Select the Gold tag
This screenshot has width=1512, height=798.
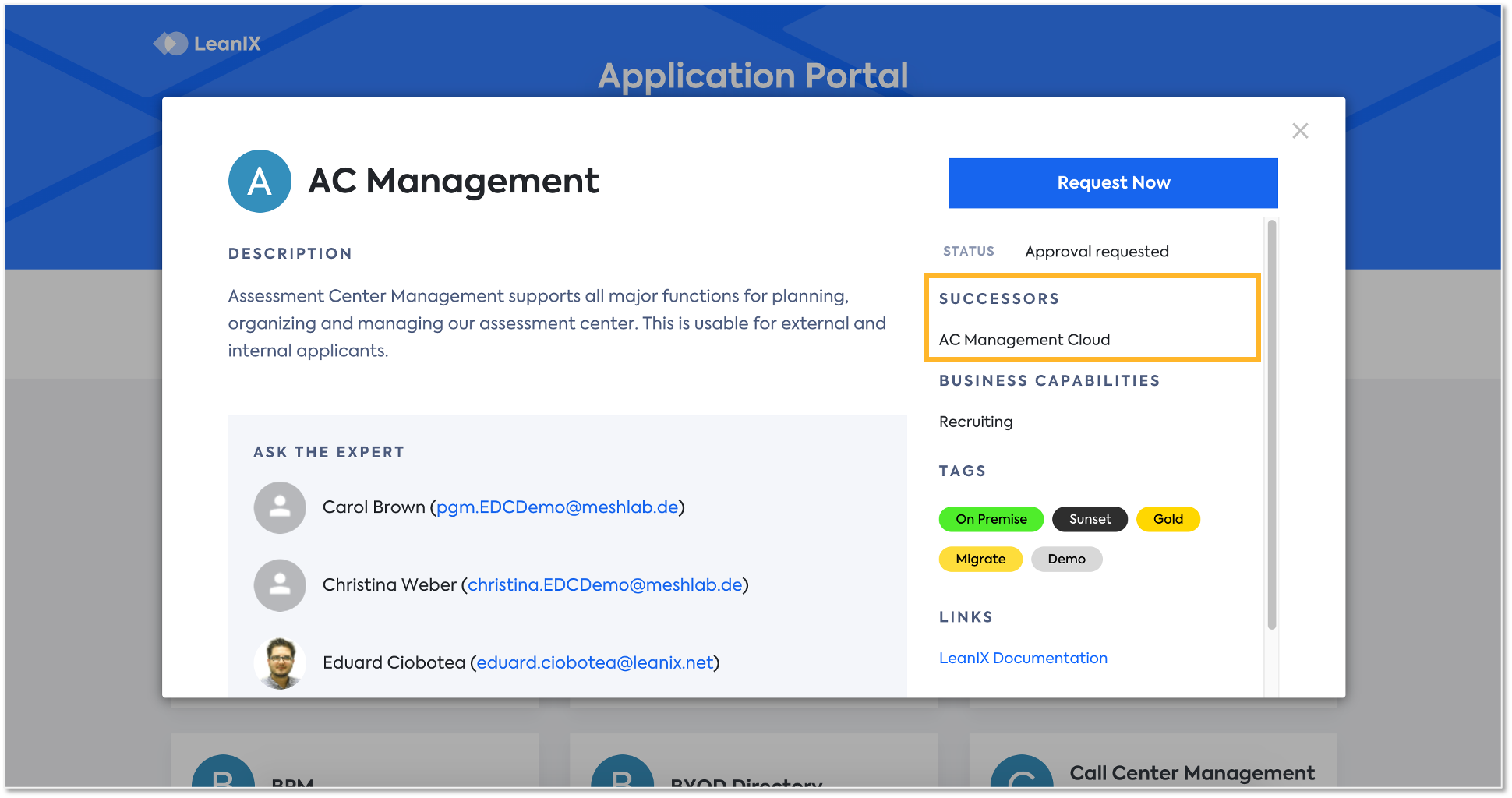coord(1168,519)
